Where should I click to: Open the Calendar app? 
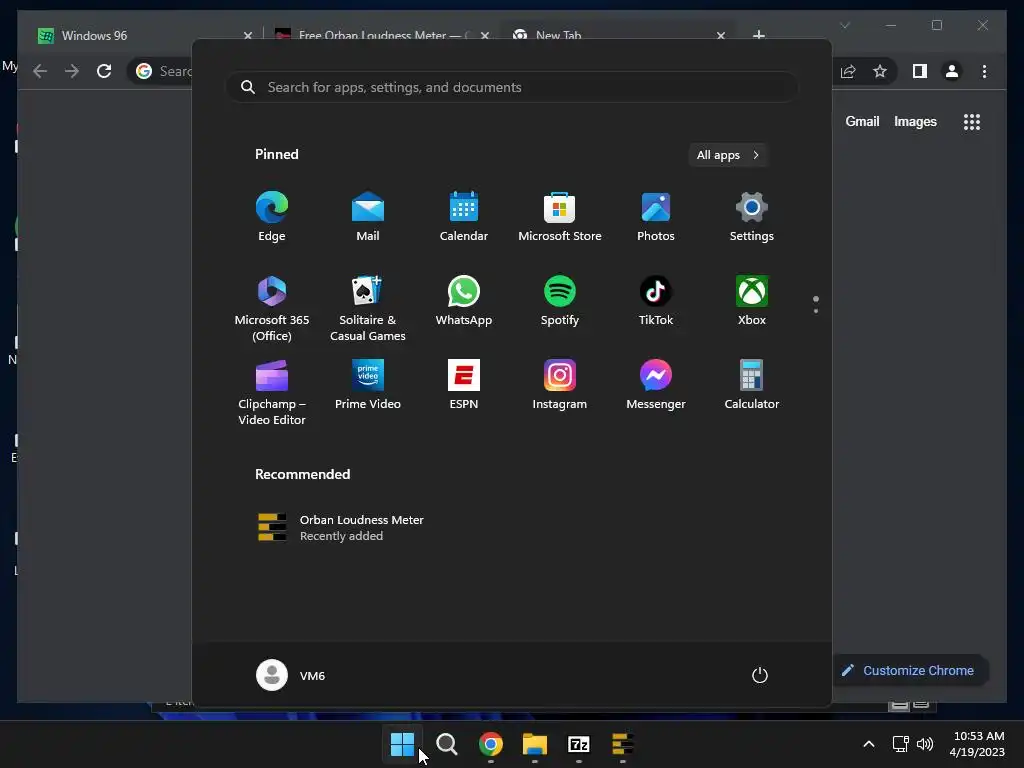pyautogui.click(x=464, y=217)
